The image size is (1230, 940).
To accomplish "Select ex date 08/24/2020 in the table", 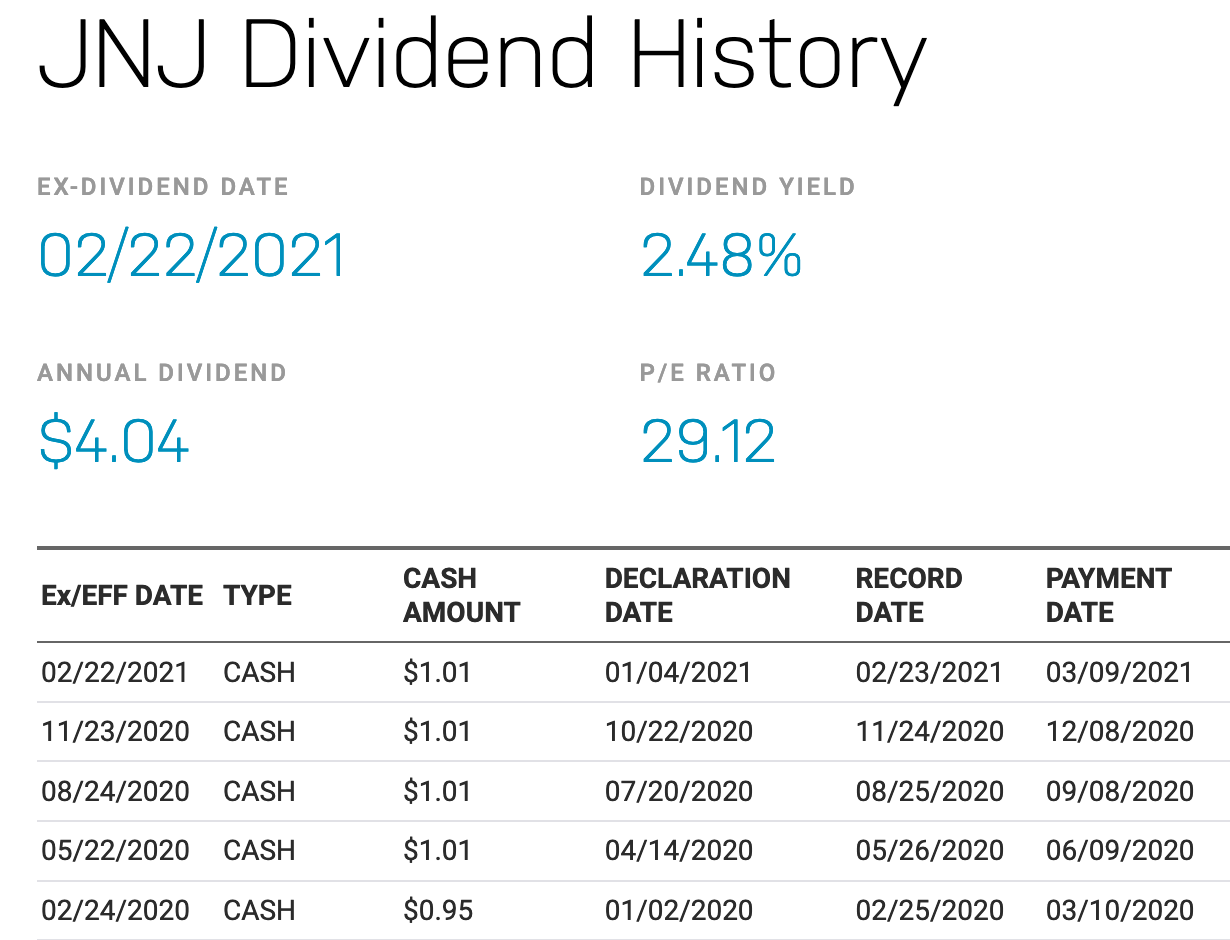I will (115, 792).
